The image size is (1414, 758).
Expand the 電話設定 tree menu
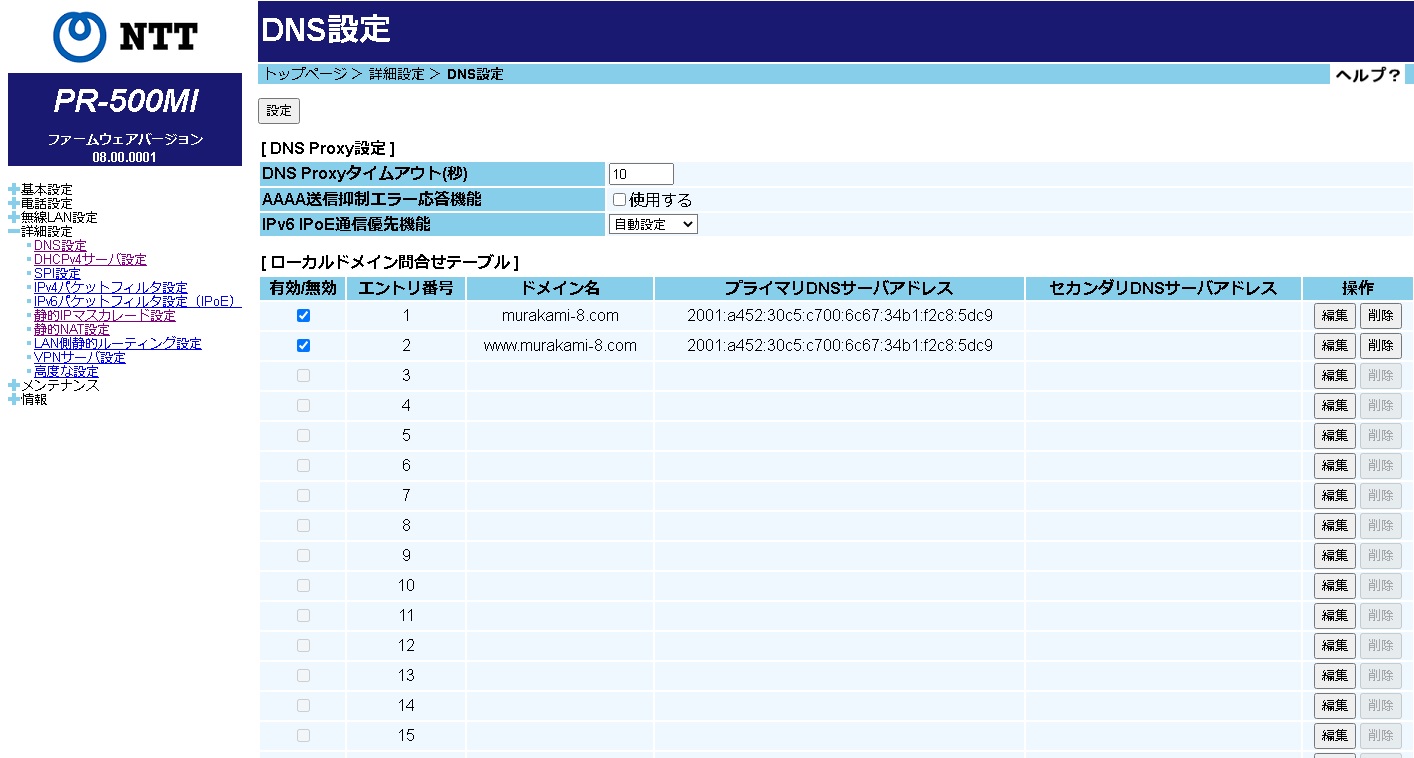[14, 204]
